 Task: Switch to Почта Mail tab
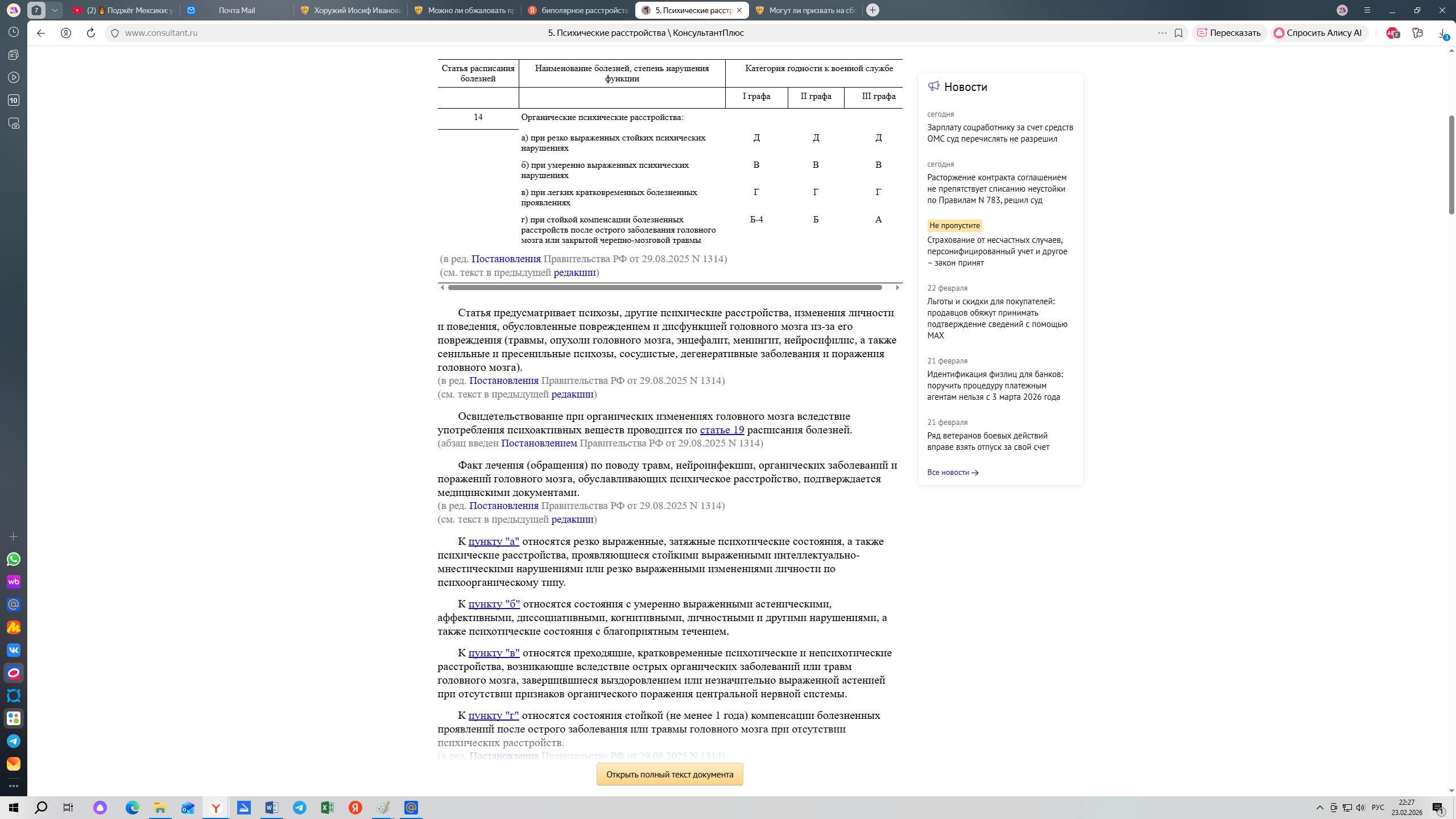[x=237, y=10]
